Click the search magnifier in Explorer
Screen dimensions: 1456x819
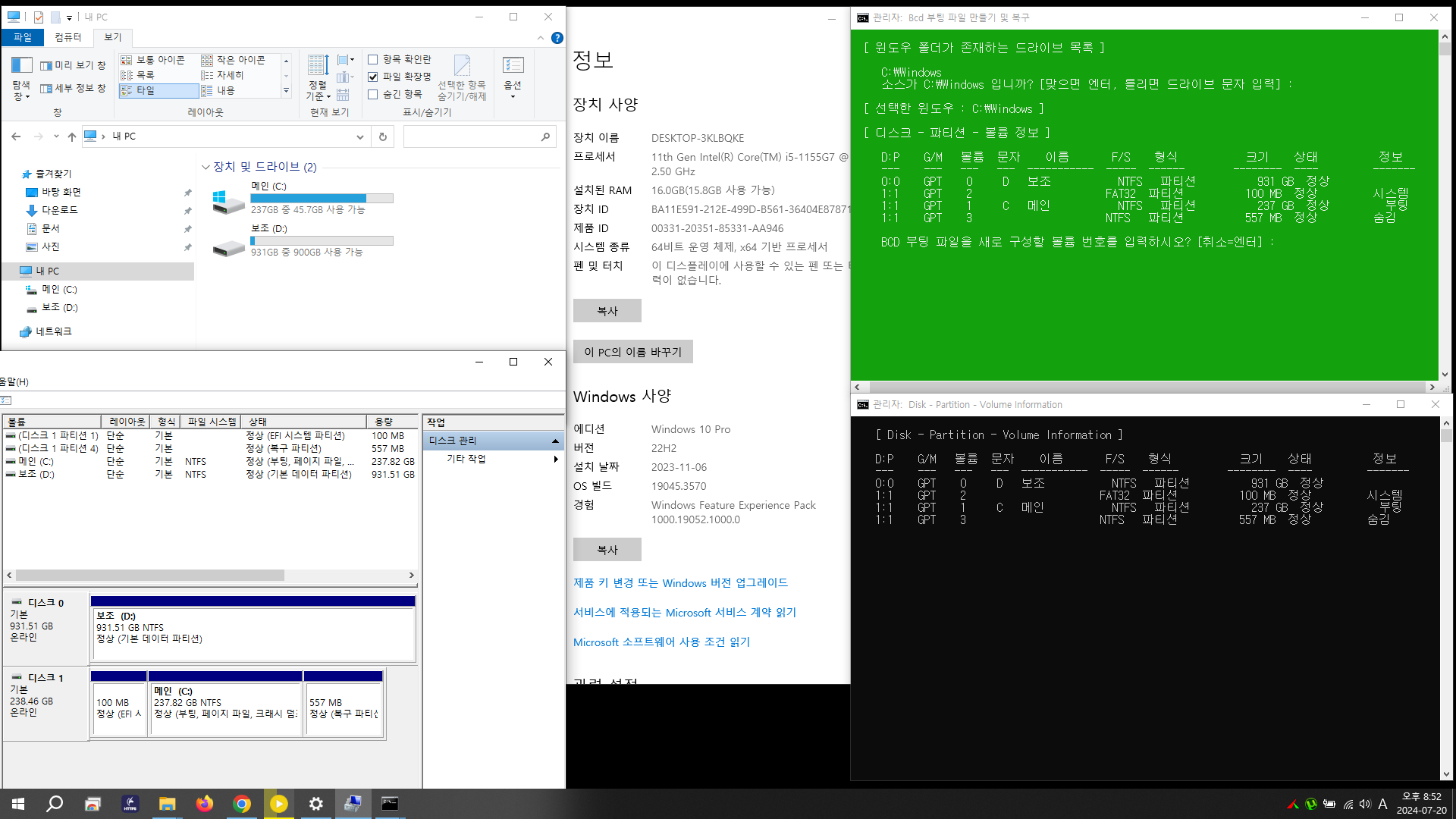pyautogui.click(x=545, y=136)
